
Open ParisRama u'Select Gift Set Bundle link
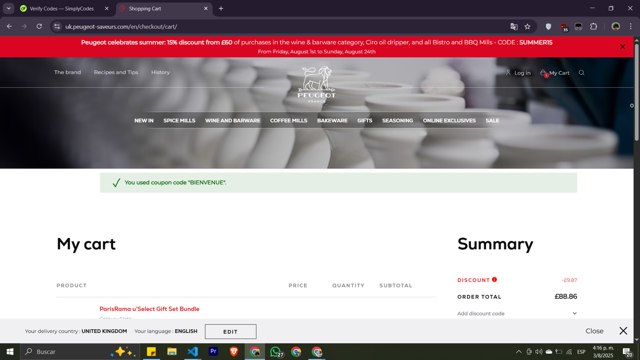(149, 309)
